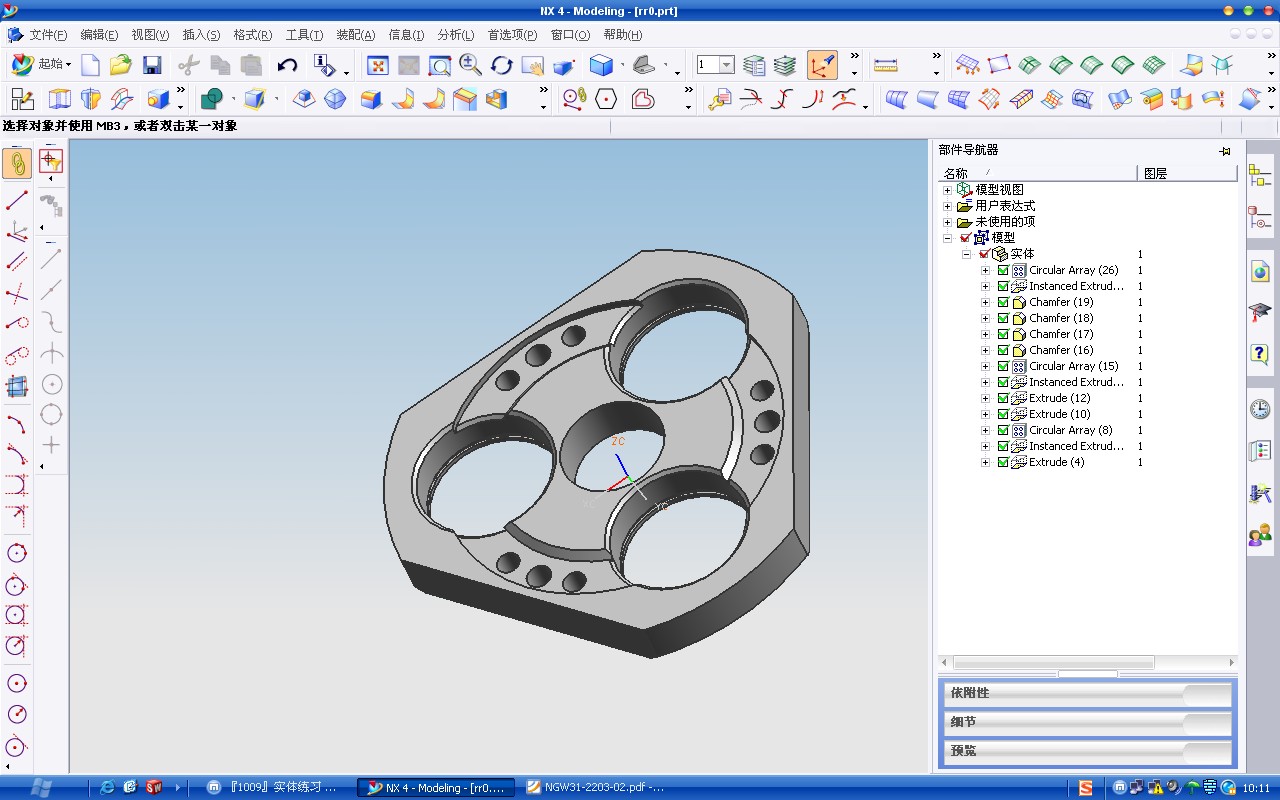
Task: Undo the last action
Action: click(x=287, y=66)
